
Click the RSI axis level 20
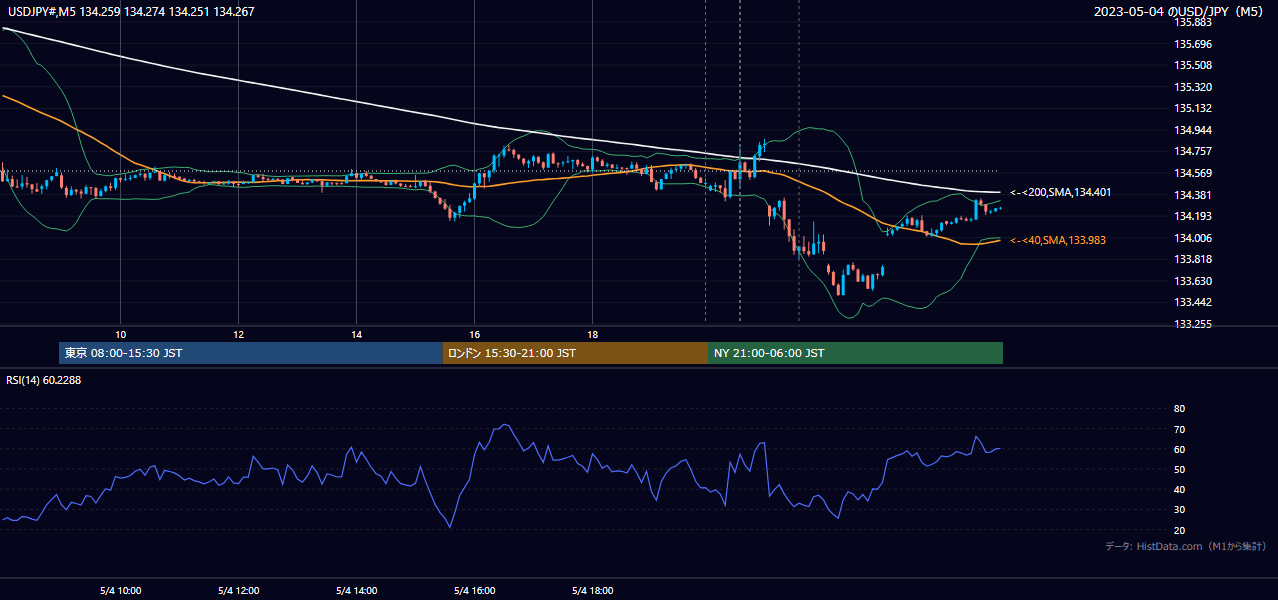point(1179,530)
